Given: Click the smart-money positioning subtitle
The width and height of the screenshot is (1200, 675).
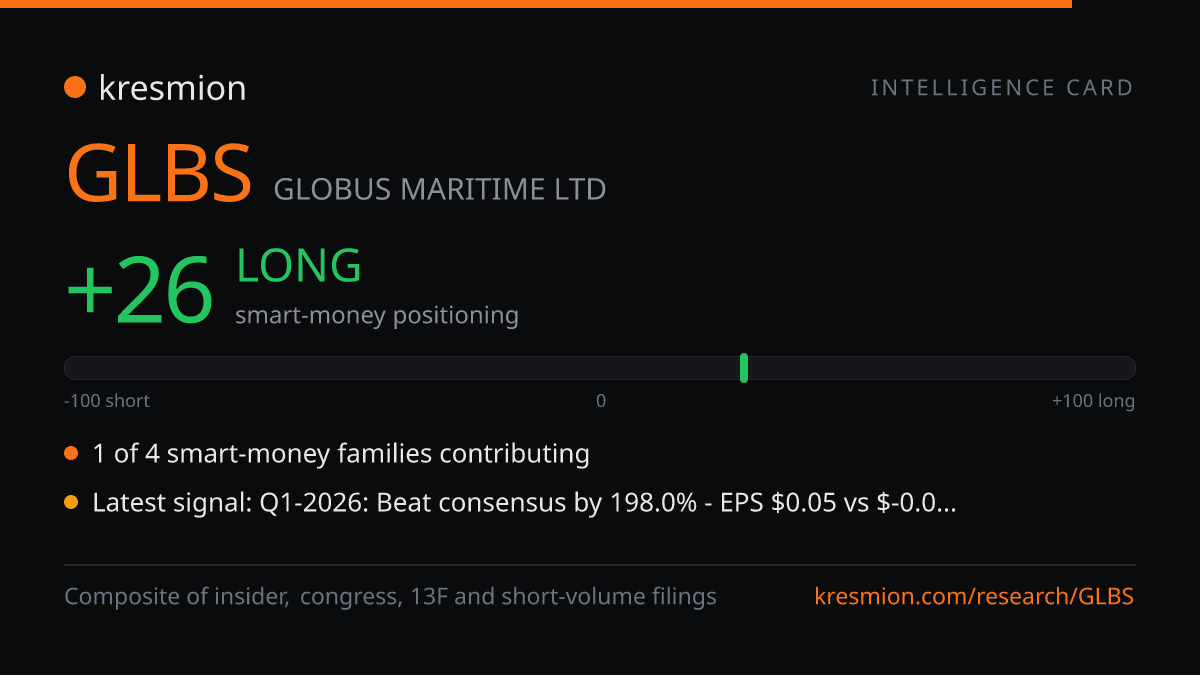Looking at the screenshot, I should tap(377, 316).
